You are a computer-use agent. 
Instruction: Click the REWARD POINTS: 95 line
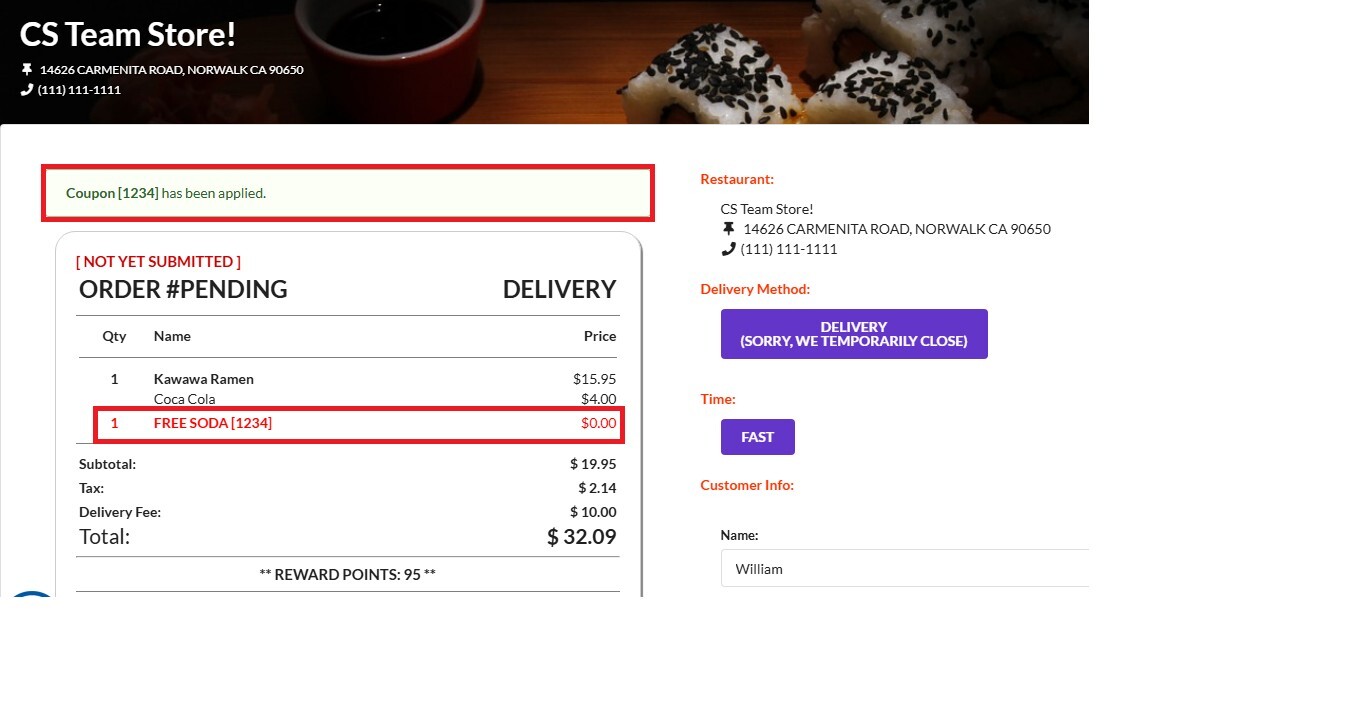pos(347,575)
